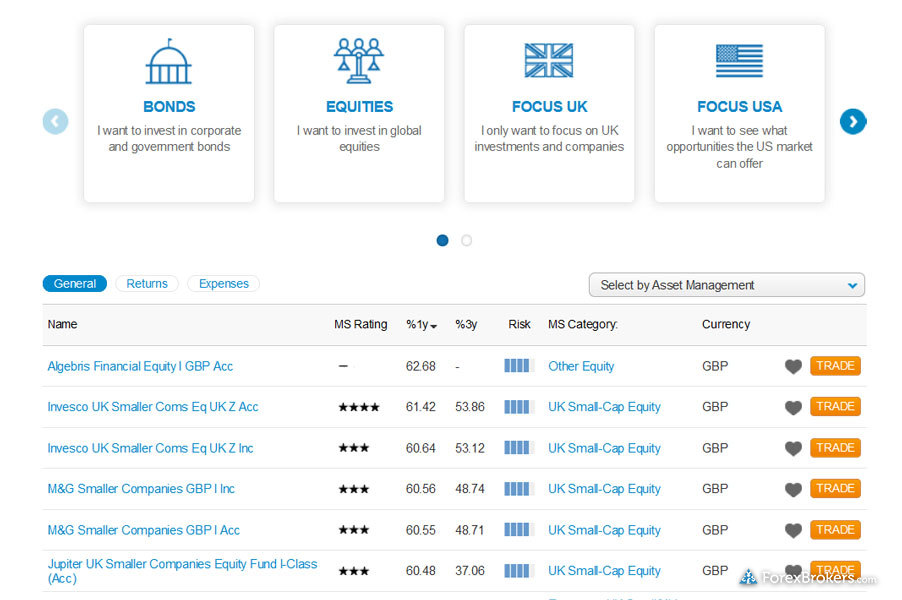Viewport: 902px width, 600px height.
Task: Favorite Algebris Financial Equity heart icon
Action: coord(793,366)
